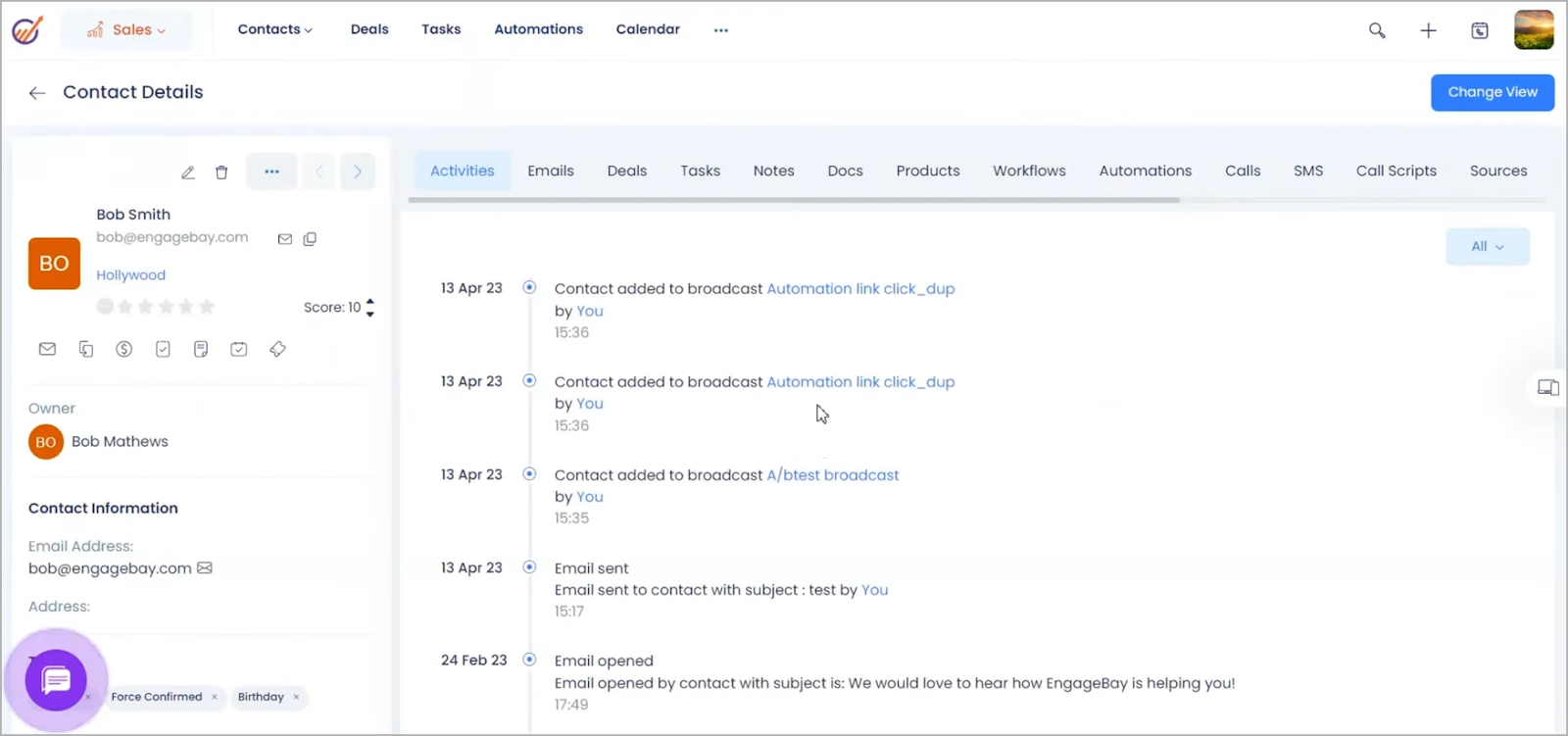Switch to the Calls tab

pyautogui.click(x=1243, y=171)
